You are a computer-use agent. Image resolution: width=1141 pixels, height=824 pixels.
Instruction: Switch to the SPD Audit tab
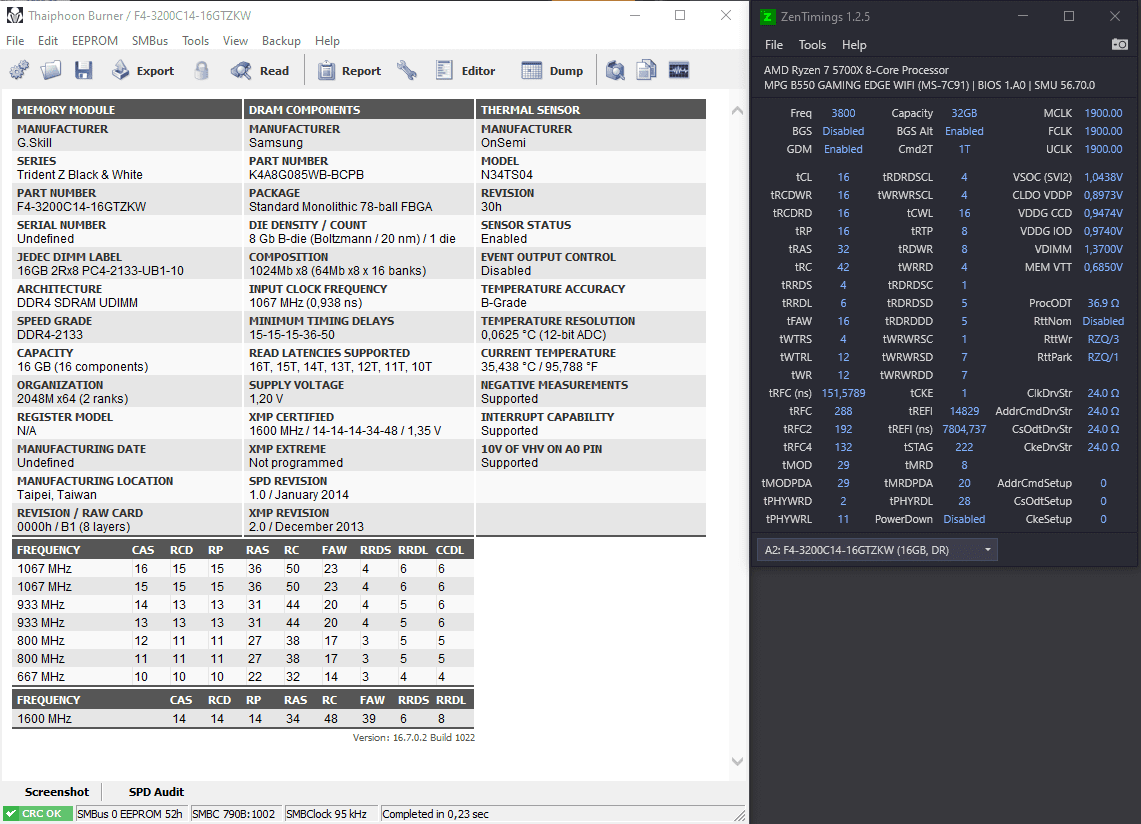coord(156,792)
